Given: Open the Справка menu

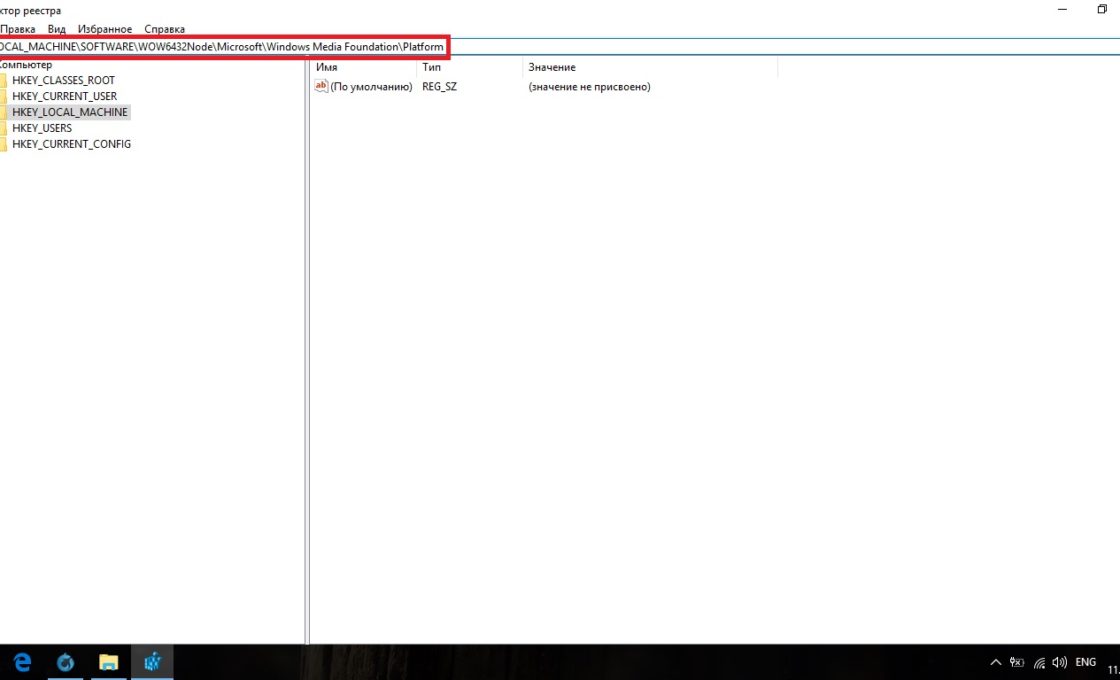Looking at the screenshot, I should point(164,29).
